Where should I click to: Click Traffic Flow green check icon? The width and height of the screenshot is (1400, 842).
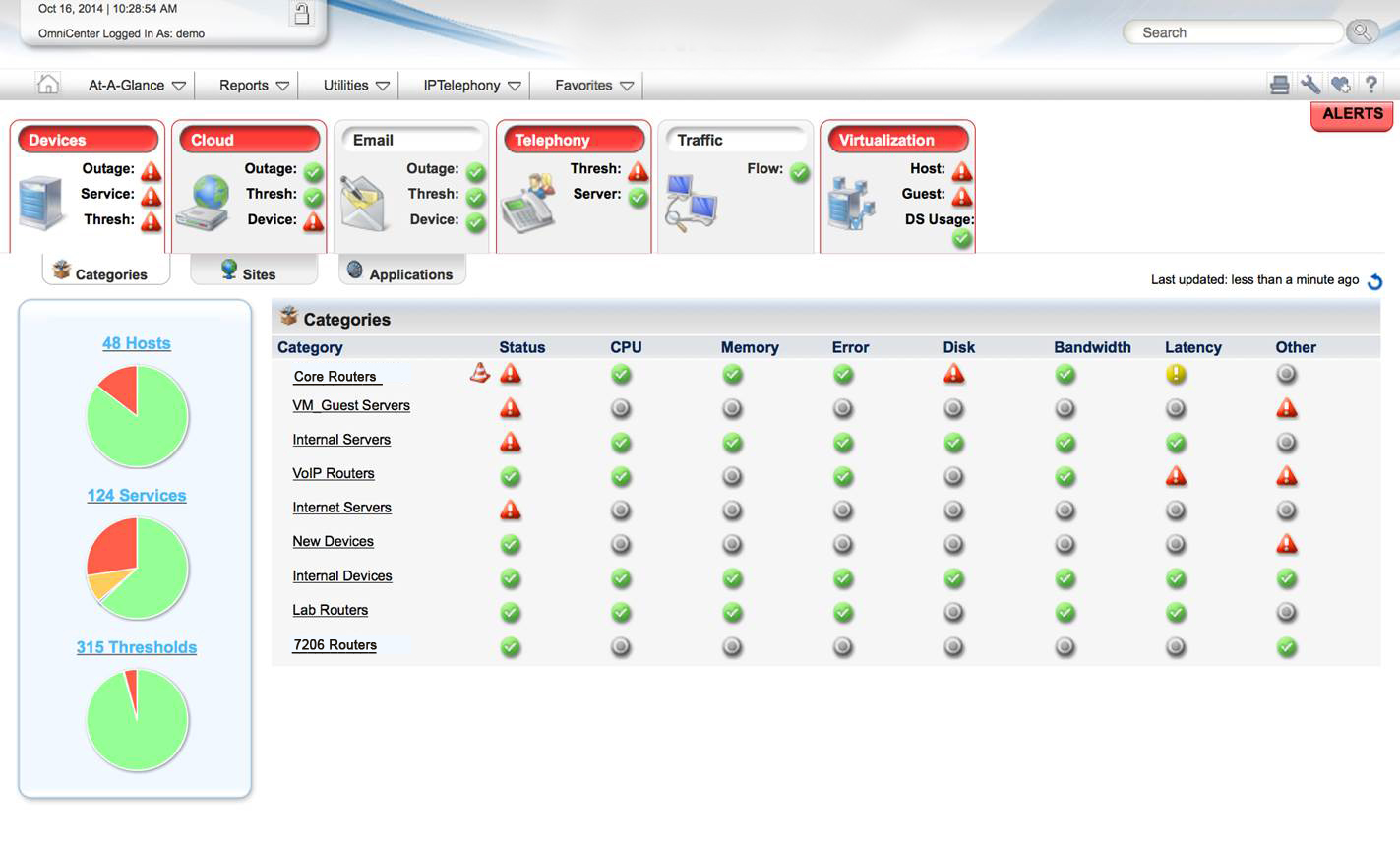tap(800, 171)
